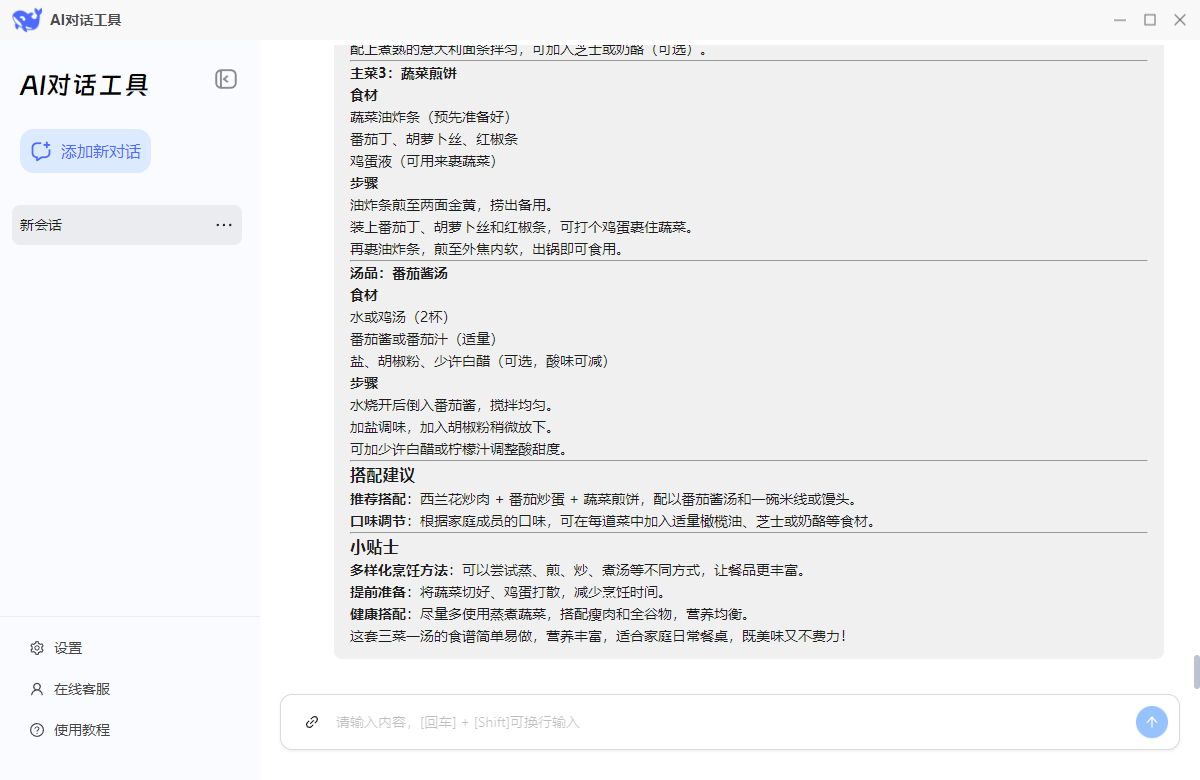Click the line 水或鸡汤（2杯）
The image size is (1200, 780).
coord(400,317)
